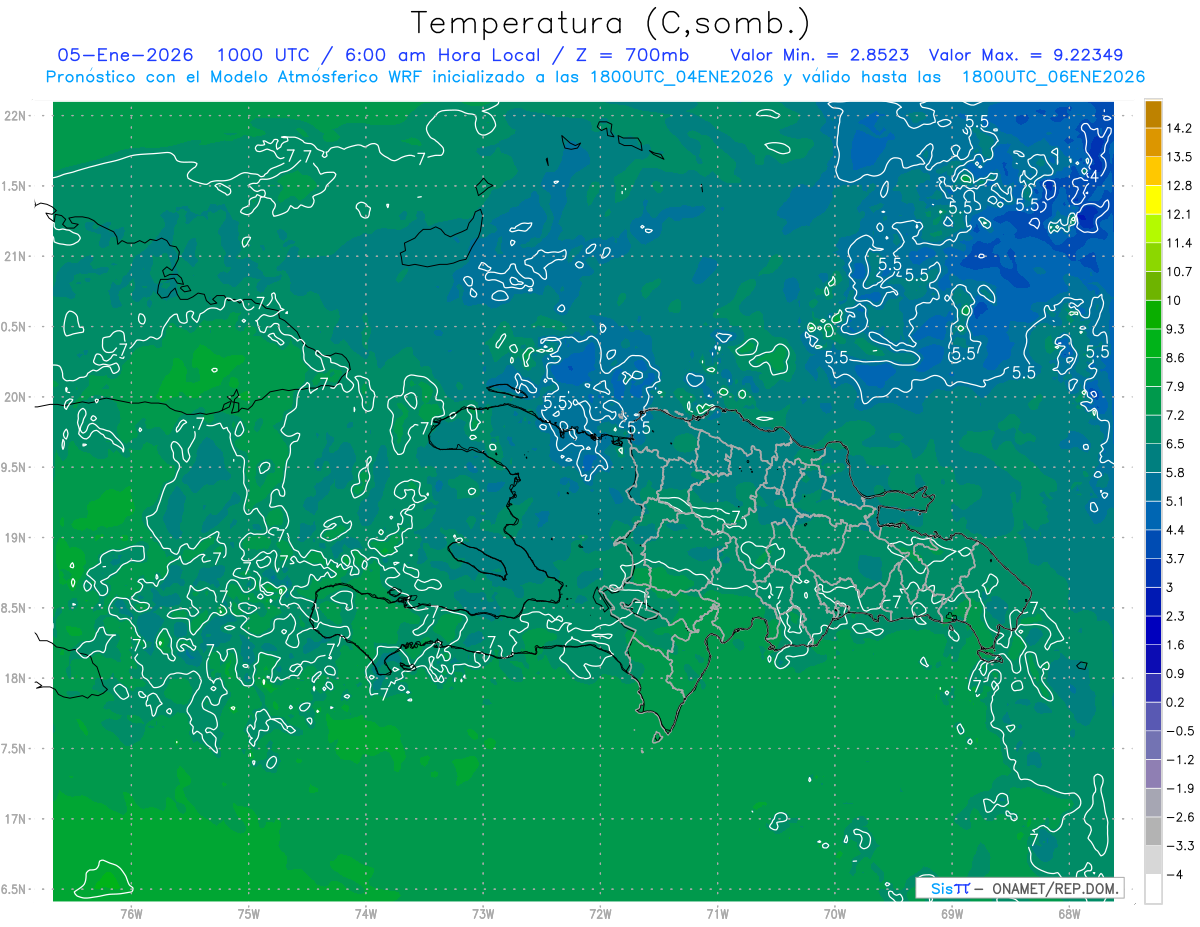Select the date text "05-Ene-2026"

click(126, 54)
